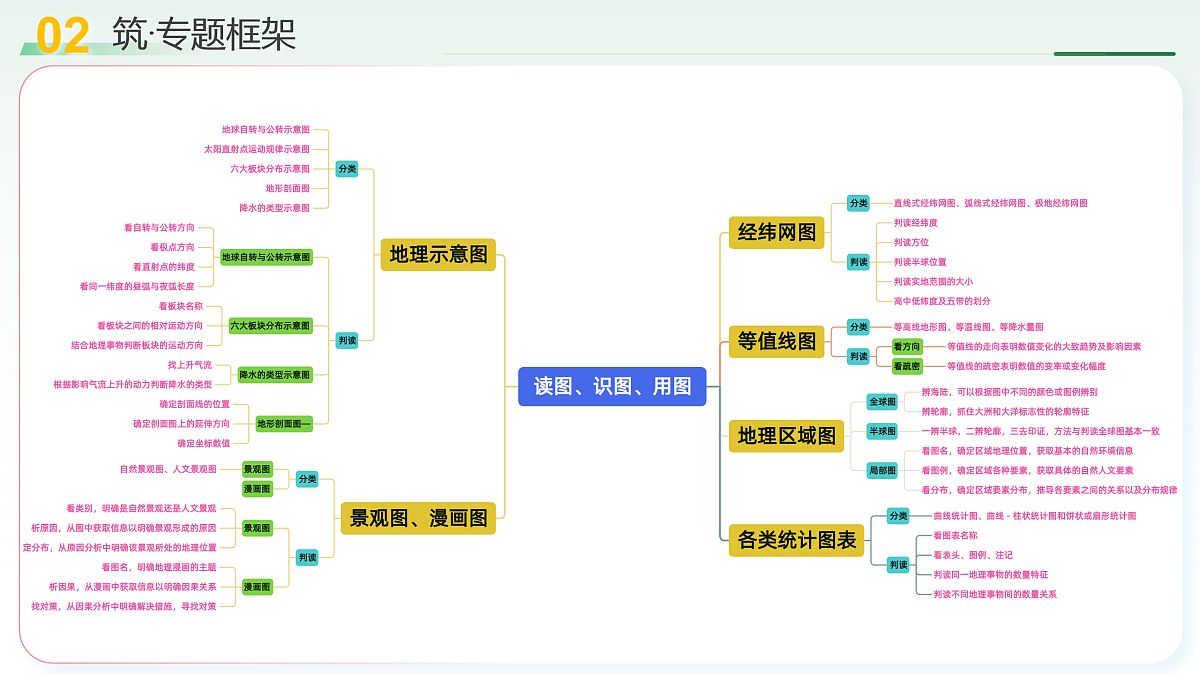This screenshot has height=675, width=1200.
Task: Select the 等值线图 branch node
Action: pos(777,341)
